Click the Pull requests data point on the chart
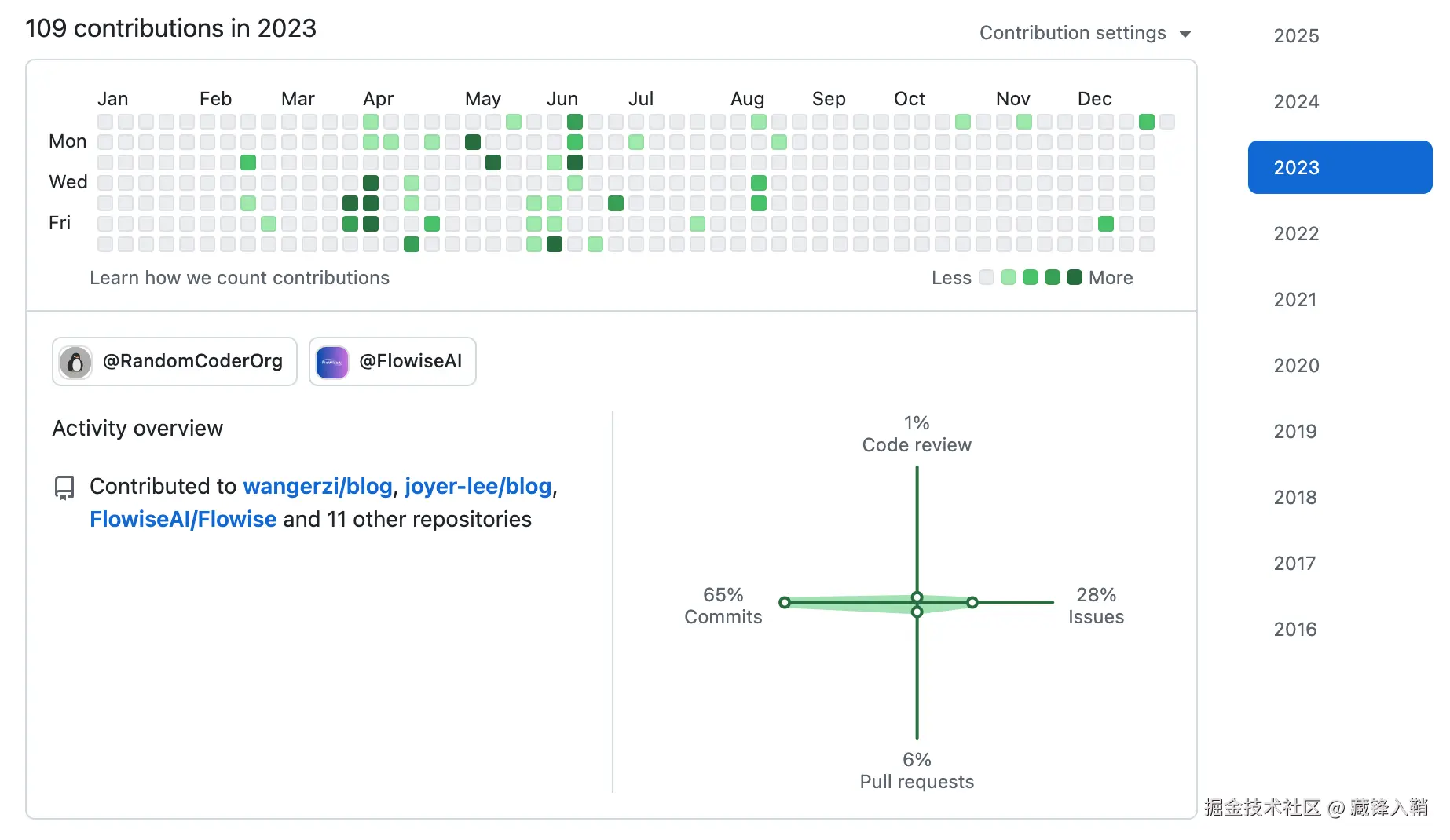Viewport: 1450px width, 840px height. pyautogui.click(x=917, y=612)
